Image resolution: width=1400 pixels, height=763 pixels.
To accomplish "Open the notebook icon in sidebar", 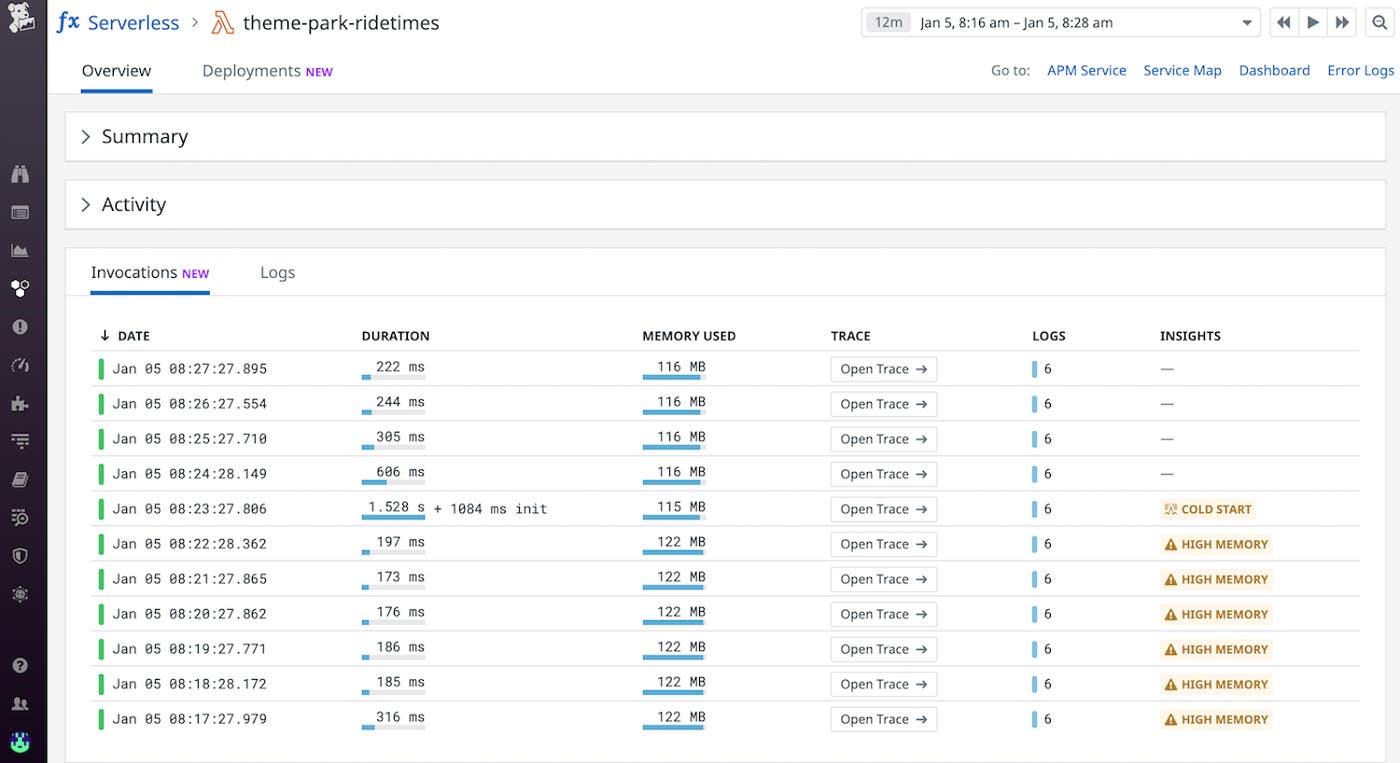I will click(20, 480).
